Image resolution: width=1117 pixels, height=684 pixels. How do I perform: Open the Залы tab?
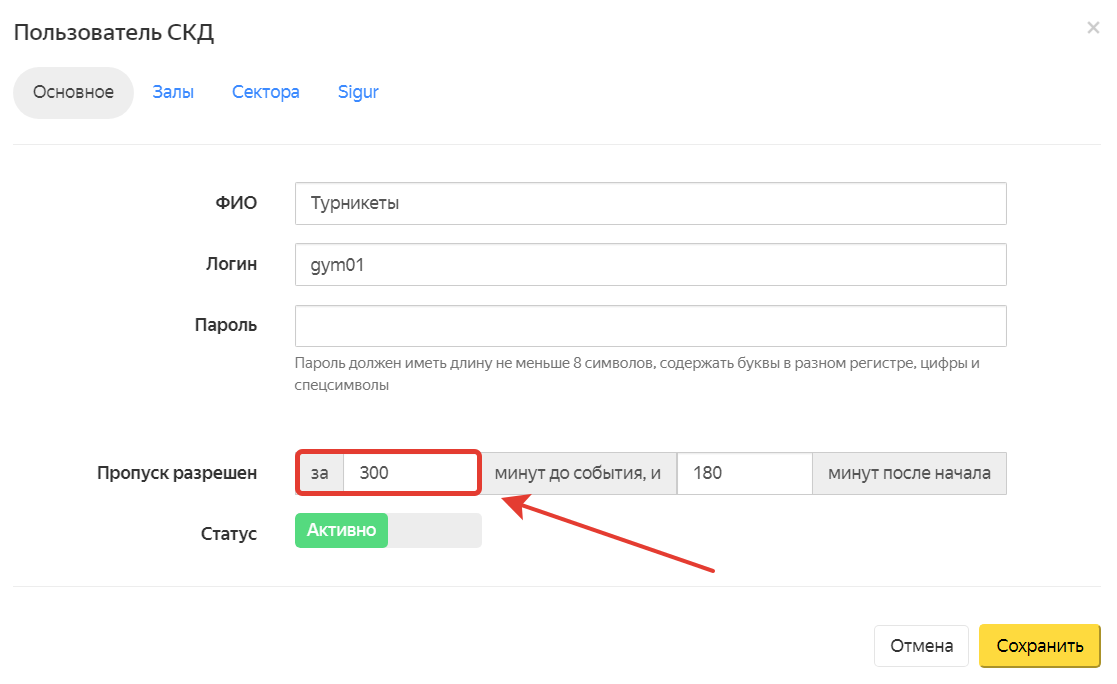[x=173, y=92]
